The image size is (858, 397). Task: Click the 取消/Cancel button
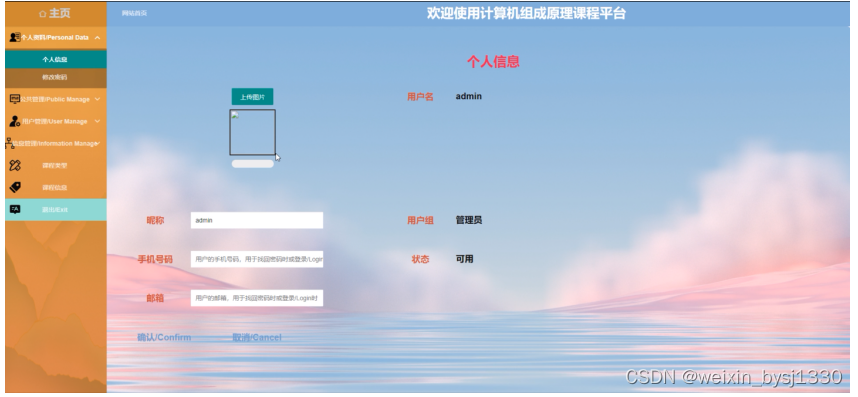257,337
